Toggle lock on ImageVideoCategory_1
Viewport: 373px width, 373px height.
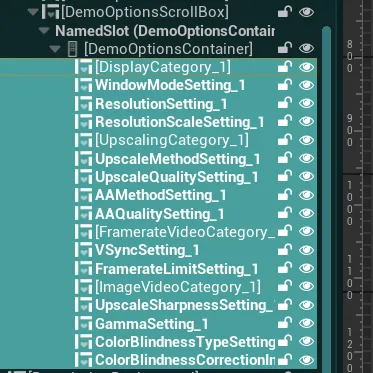coord(285,286)
